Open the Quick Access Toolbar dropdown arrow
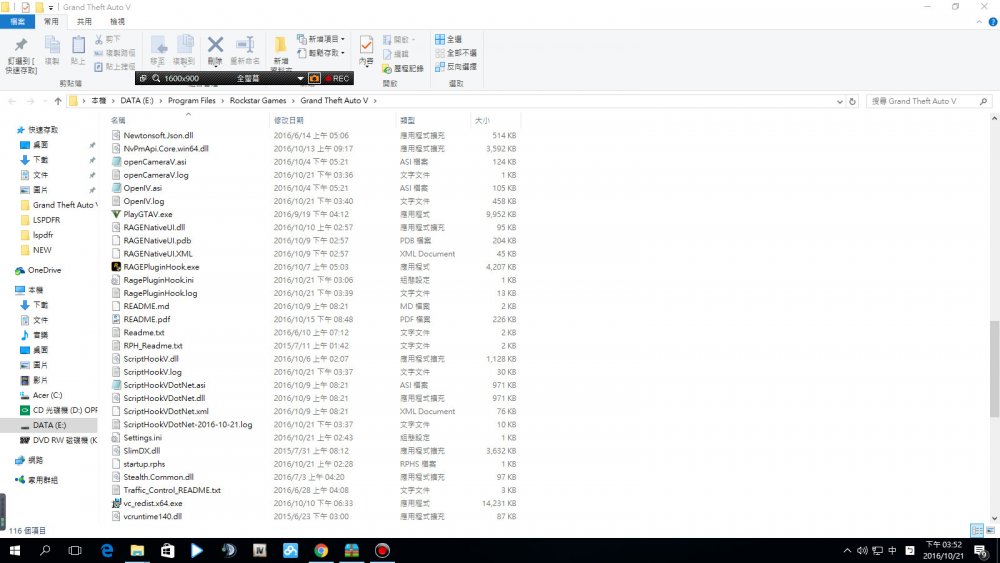The width and height of the screenshot is (1000, 563). click(x=51, y=8)
